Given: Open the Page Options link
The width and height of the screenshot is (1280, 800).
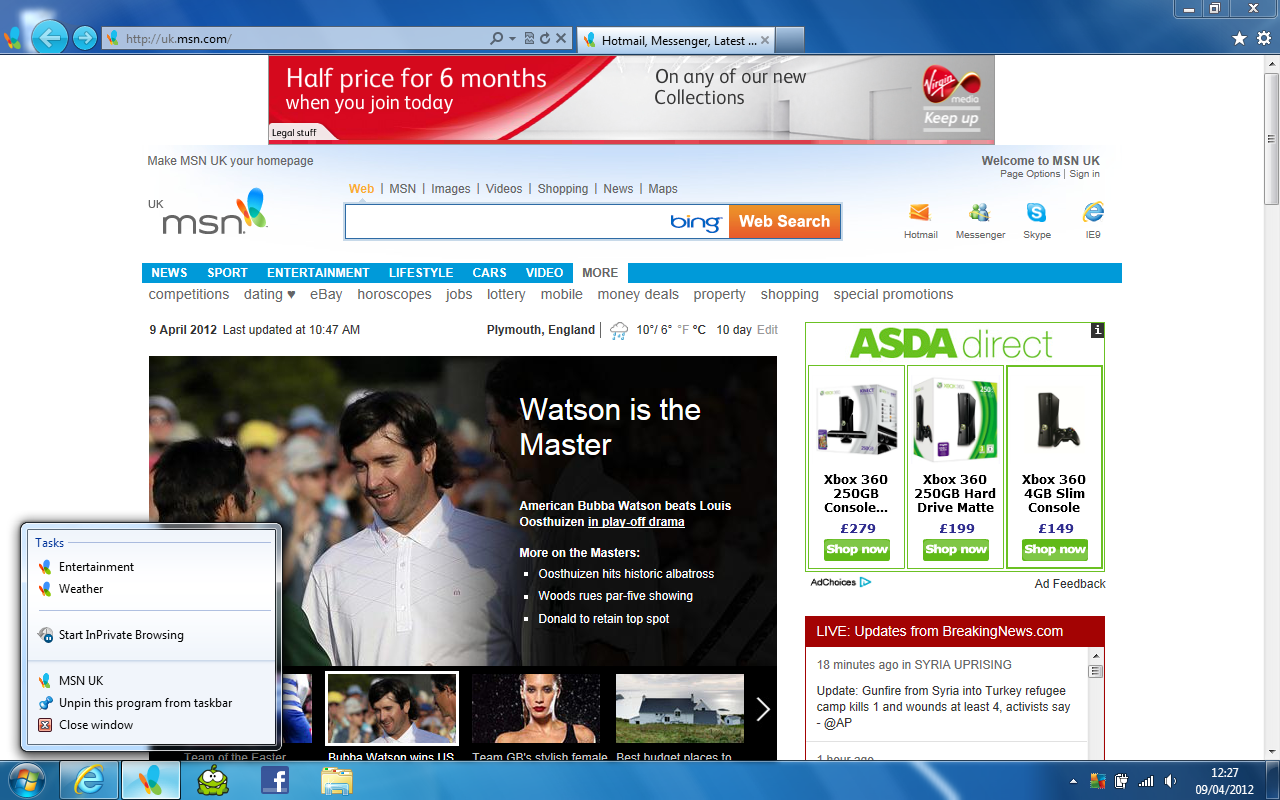Looking at the screenshot, I should 1030,174.
